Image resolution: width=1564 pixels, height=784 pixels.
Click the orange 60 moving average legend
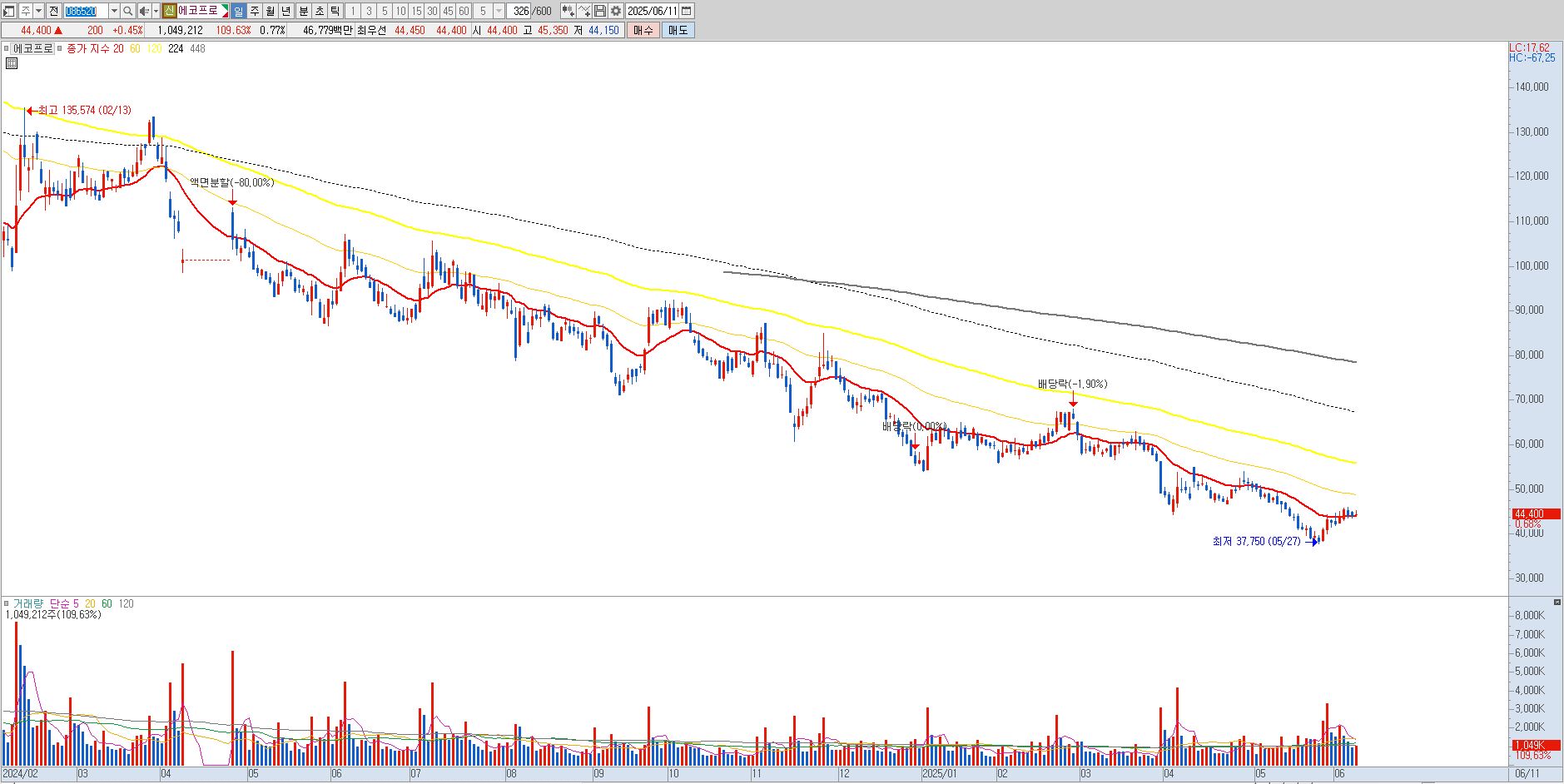(x=135, y=48)
